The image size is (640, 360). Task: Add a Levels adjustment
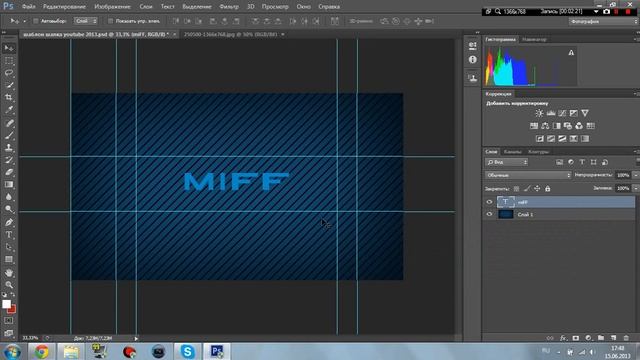point(551,113)
